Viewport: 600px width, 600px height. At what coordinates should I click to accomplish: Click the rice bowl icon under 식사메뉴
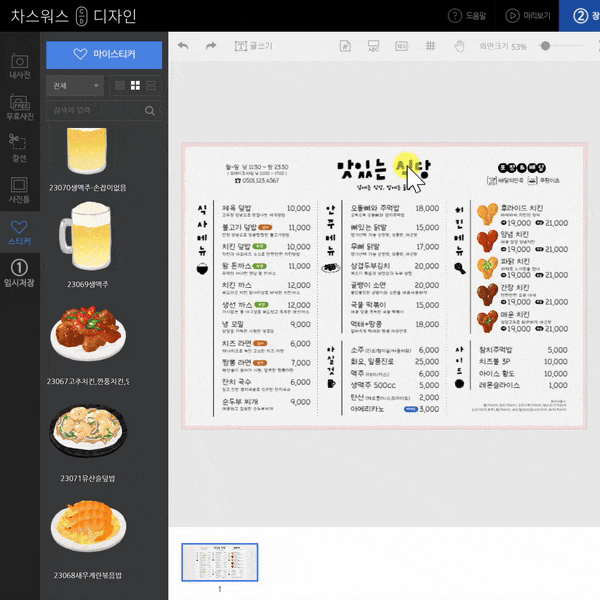click(x=202, y=269)
